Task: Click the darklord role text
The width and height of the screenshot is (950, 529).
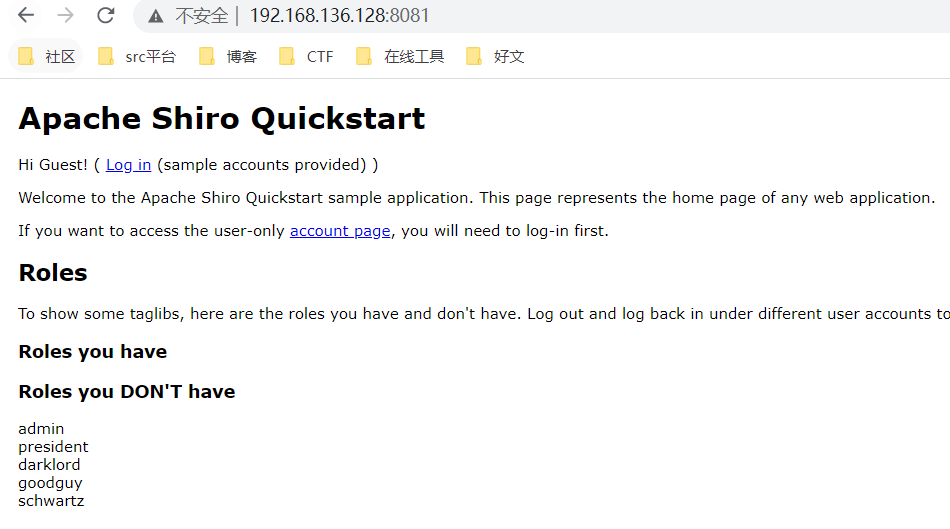Action: click(x=49, y=465)
